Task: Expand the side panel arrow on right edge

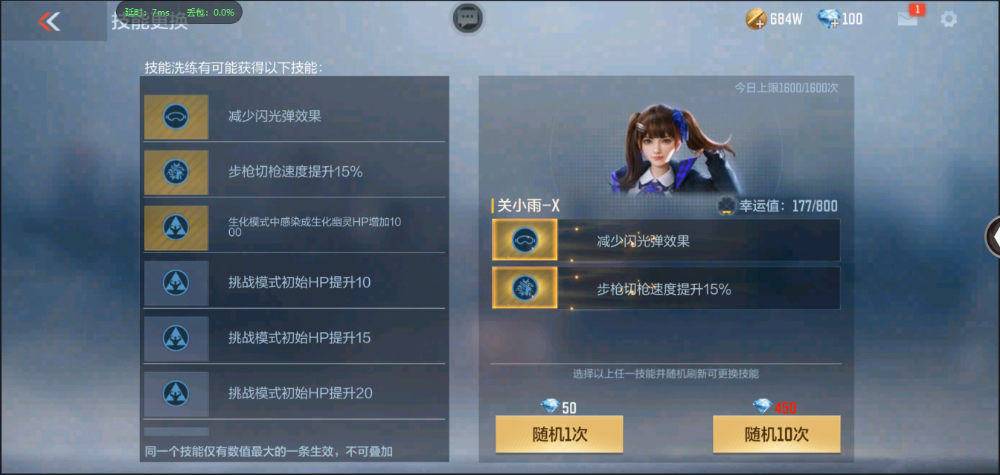Action: [x=993, y=237]
